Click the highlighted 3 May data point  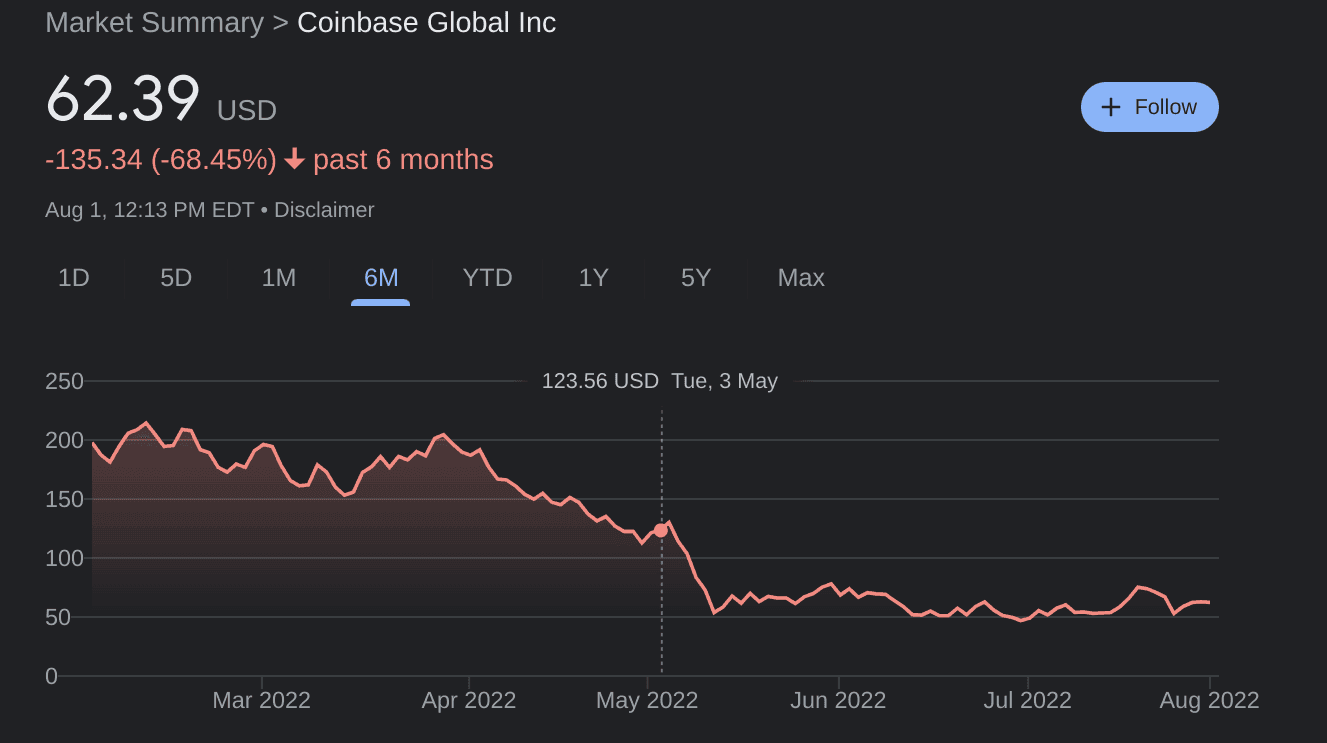click(x=660, y=530)
